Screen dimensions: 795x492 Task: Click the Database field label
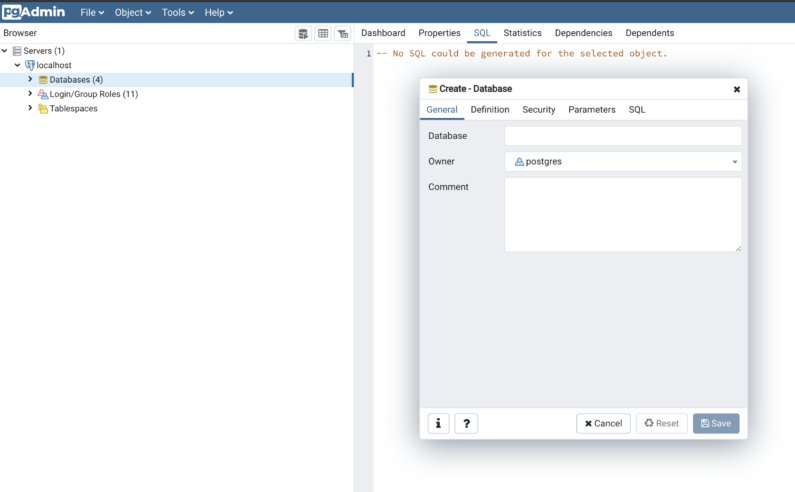click(447, 136)
